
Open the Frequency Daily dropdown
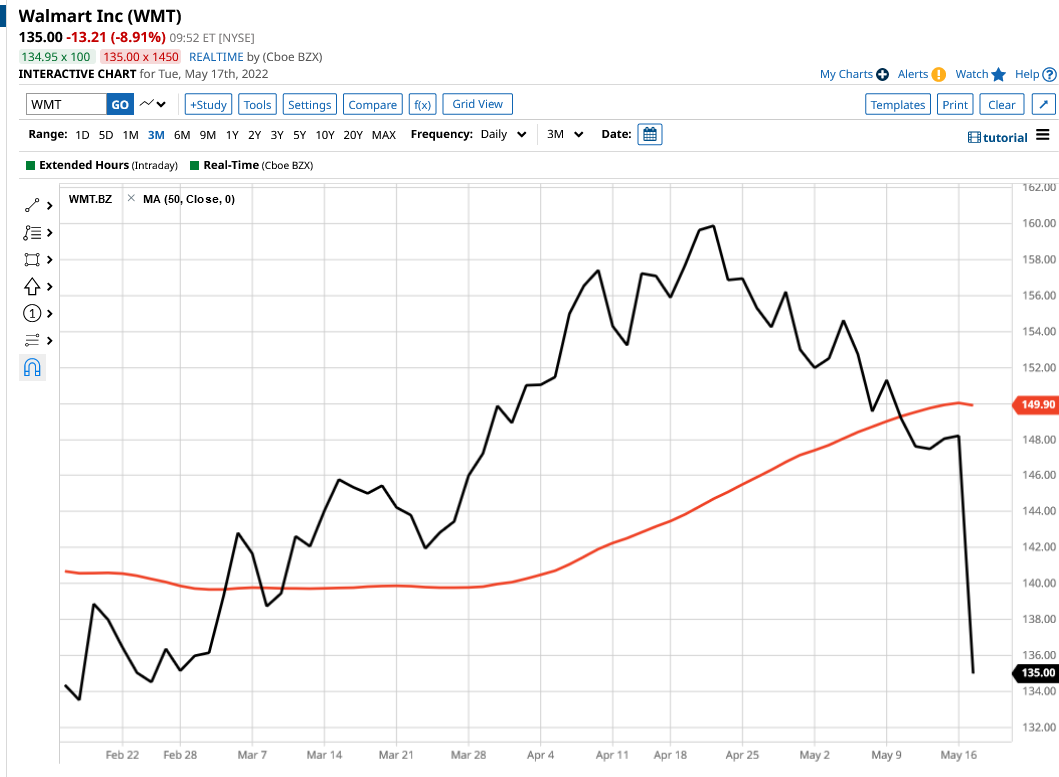point(503,134)
